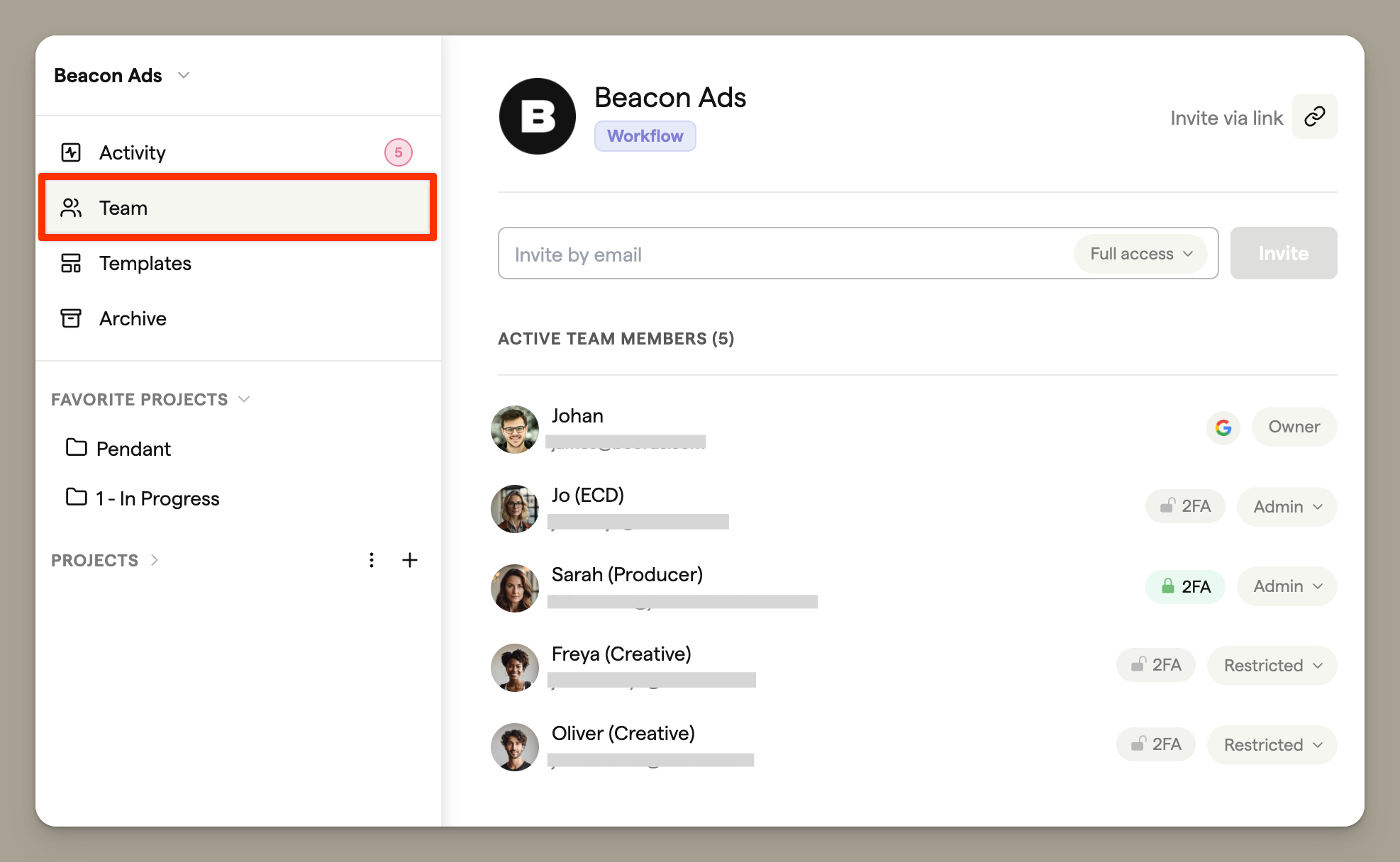
Task: Toggle Sarah (Producer)'s green 2FA badge
Action: pyautogui.click(x=1184, y=586)
